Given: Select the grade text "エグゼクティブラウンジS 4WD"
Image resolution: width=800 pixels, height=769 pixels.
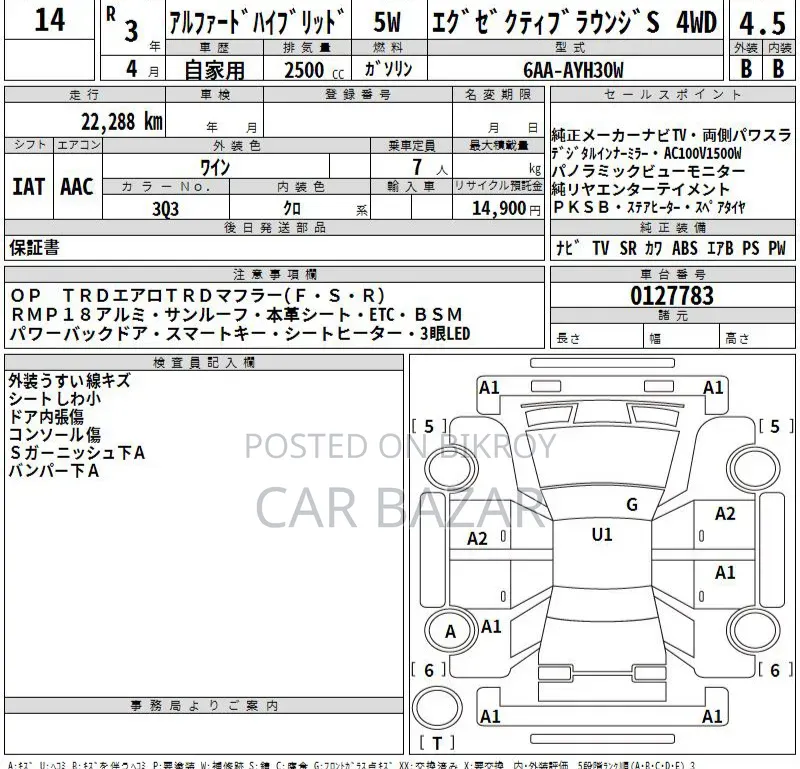Looking at the screenshot, I should click(574, 22).
